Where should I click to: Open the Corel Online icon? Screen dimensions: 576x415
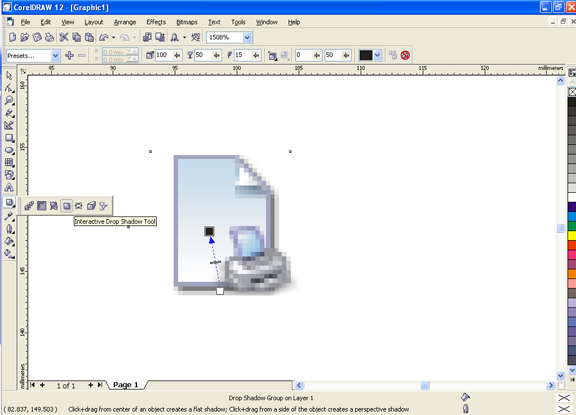pyautogui.click(x=196, y=37)
